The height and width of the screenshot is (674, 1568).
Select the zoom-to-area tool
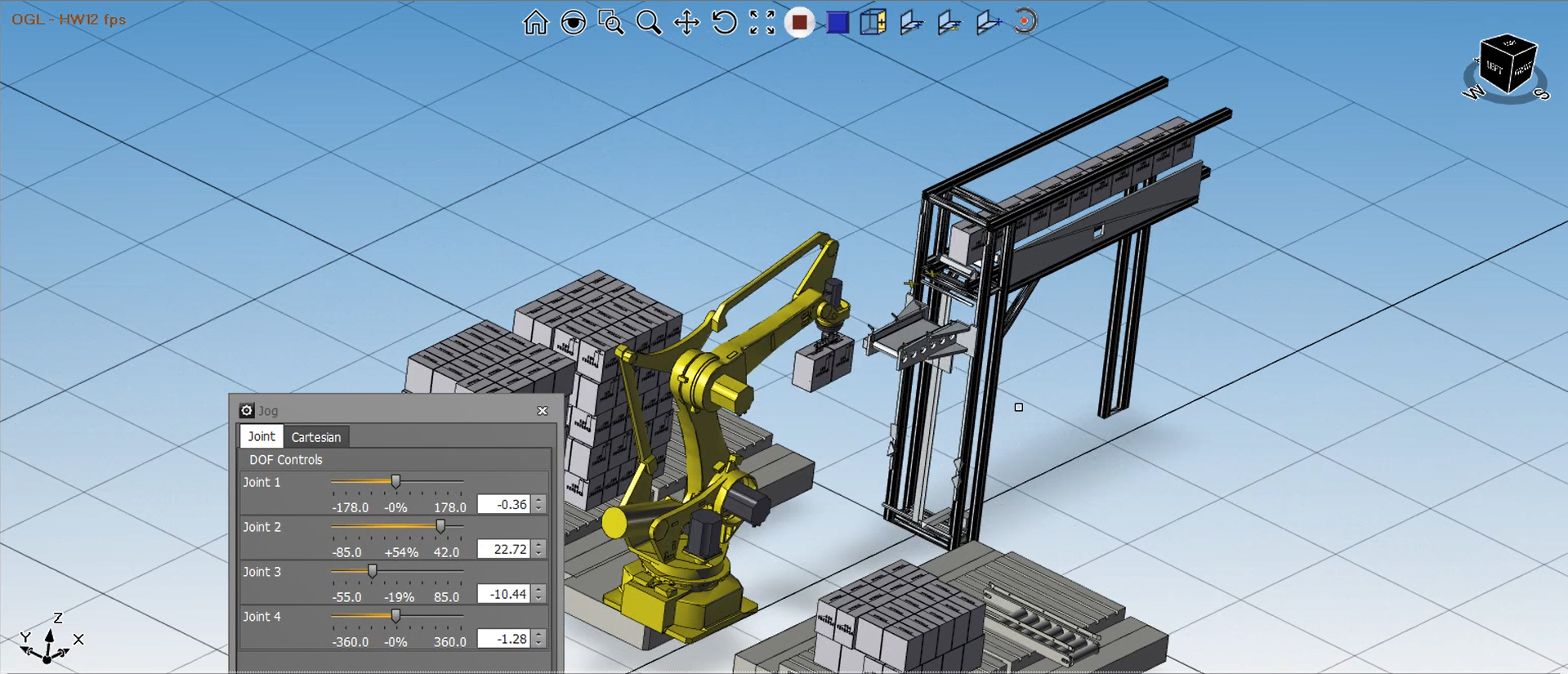point(610,22)
